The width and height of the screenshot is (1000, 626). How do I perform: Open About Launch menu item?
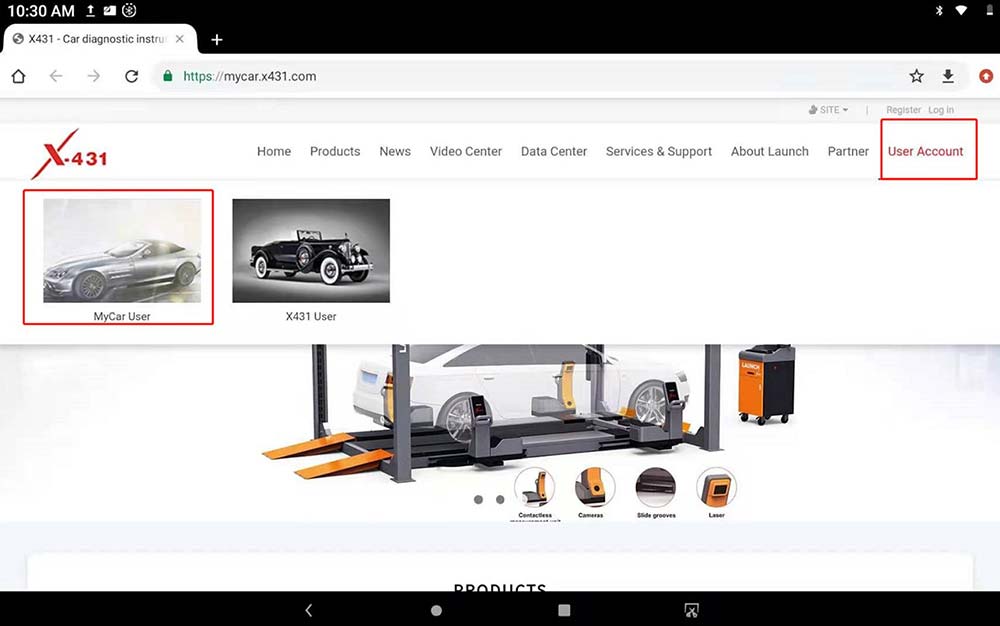click(x=770, y=152)
